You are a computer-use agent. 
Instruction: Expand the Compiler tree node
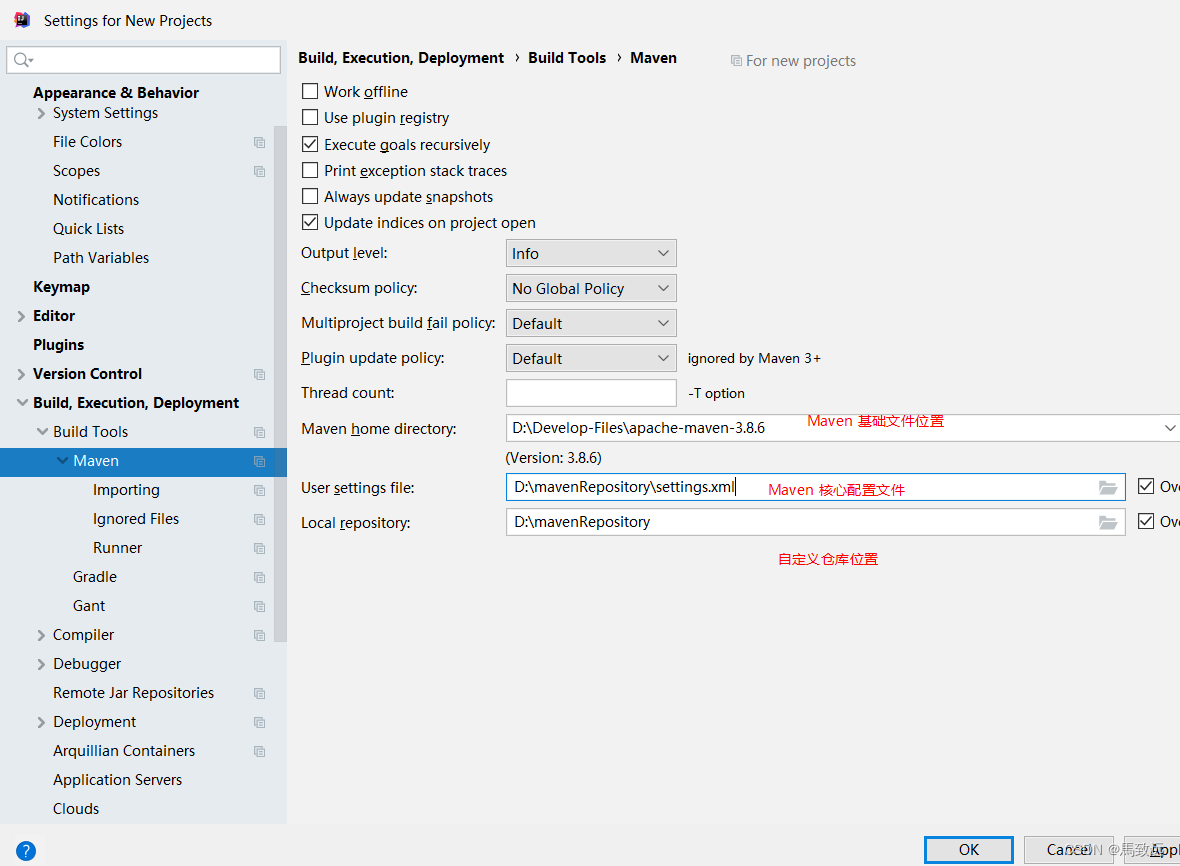(x=41, y=636)
